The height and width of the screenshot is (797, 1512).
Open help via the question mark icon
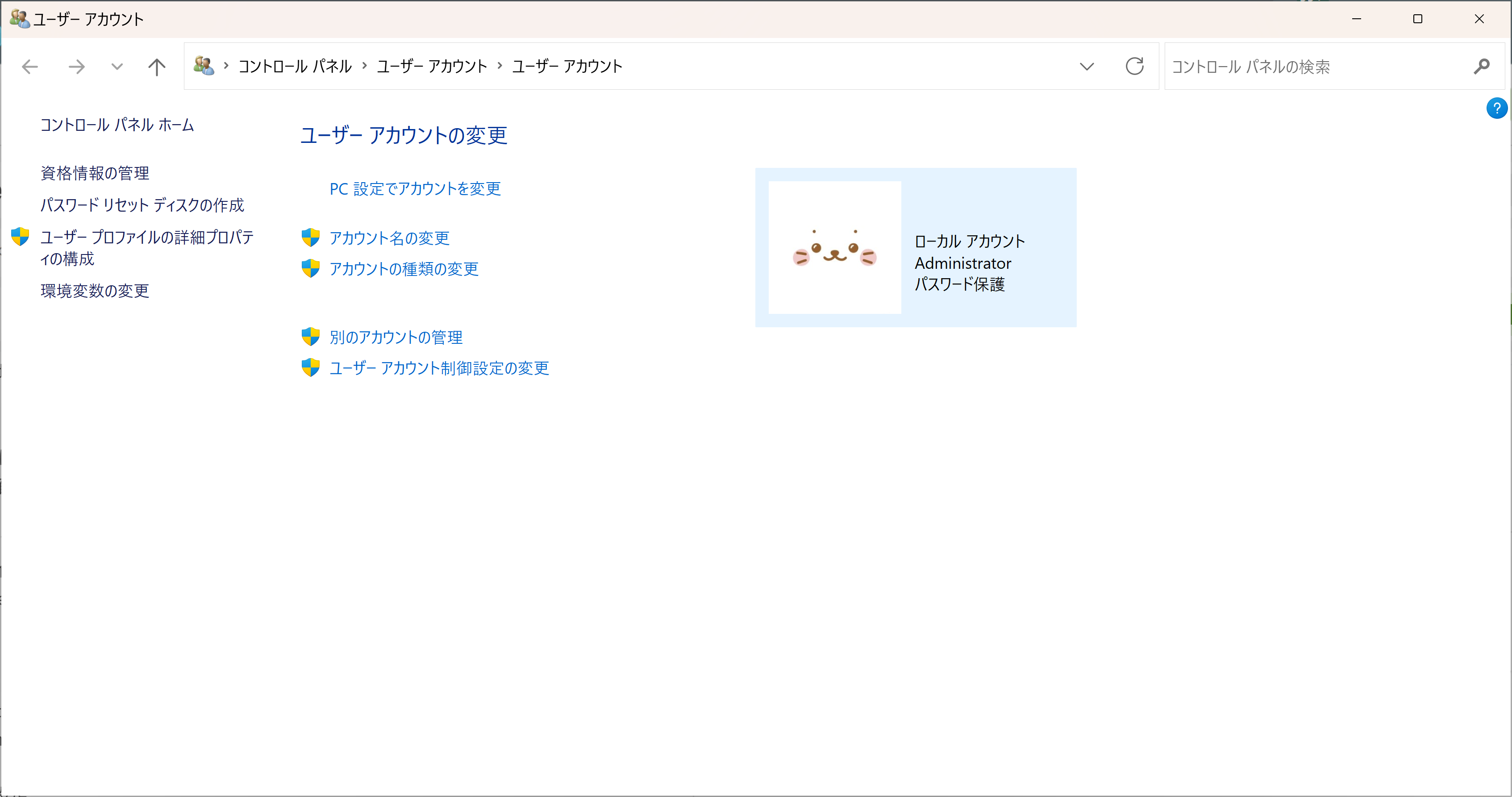[x=1497, y=108]
